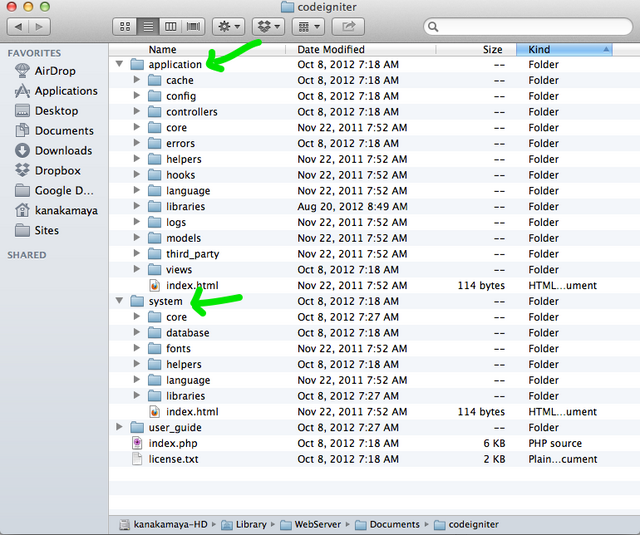This screenshot has width=640, height=535.
Task: Open Desktop in the sidebar
Action: coord(46,111)
